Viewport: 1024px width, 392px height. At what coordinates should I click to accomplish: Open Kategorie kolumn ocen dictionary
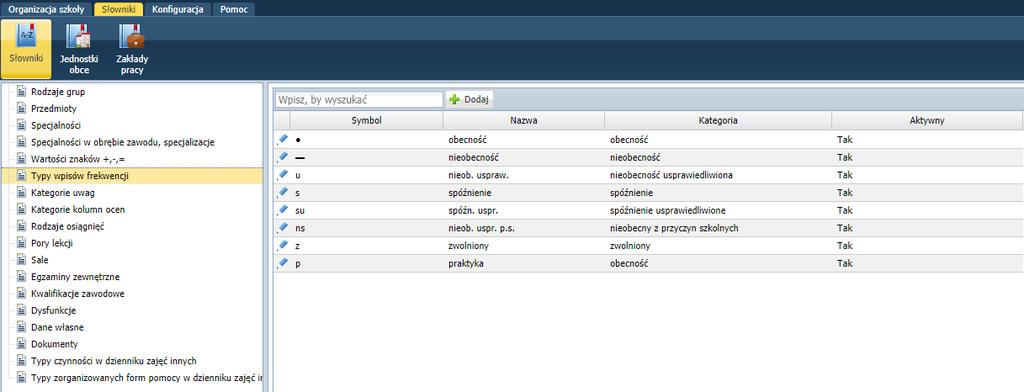click(x=78, y=209)
